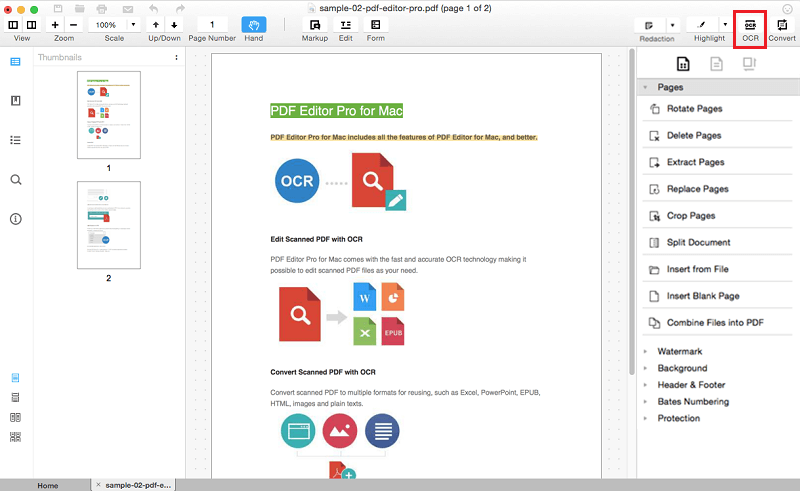This screenshot has height=491, width=800.
Task: Select the Redaction tool
Action: click(649, 25)
